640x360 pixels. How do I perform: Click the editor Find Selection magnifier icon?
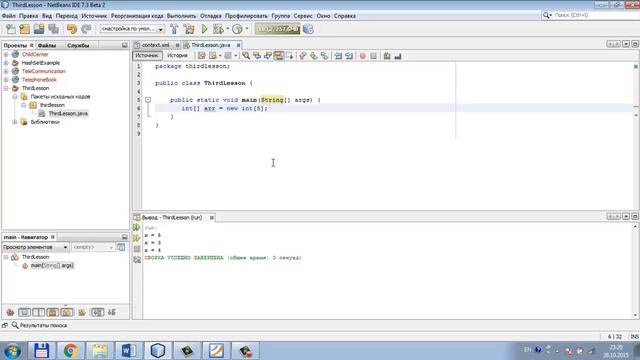tap(246, 56)
